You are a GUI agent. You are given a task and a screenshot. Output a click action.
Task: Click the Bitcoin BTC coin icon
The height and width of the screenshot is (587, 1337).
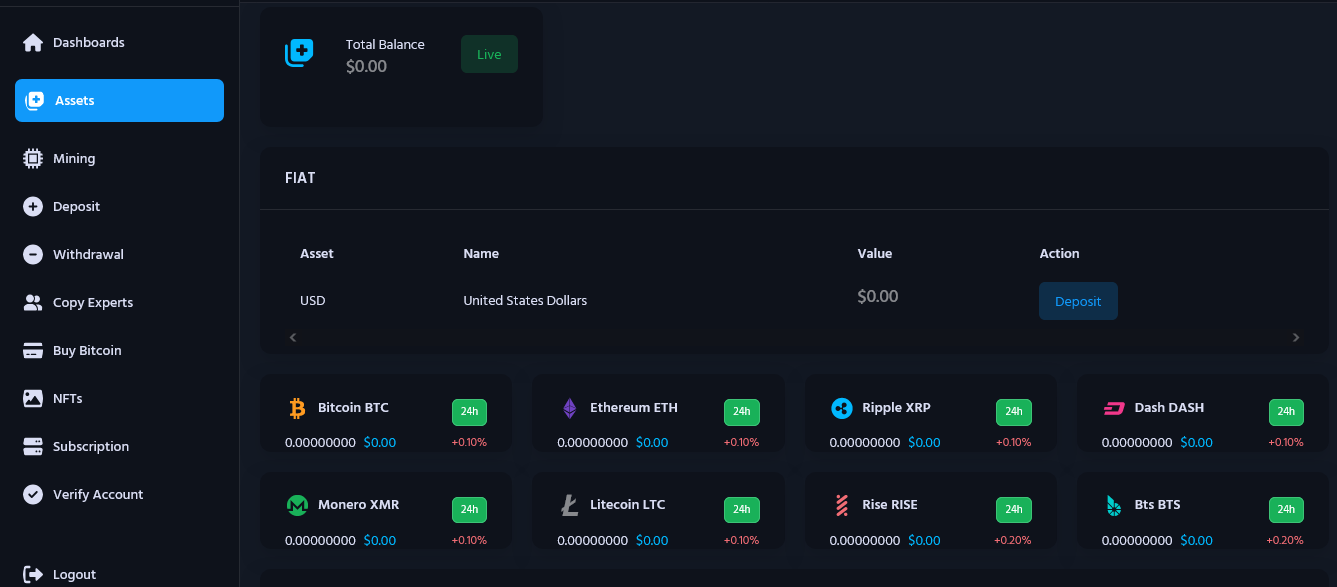coord(296,408)
